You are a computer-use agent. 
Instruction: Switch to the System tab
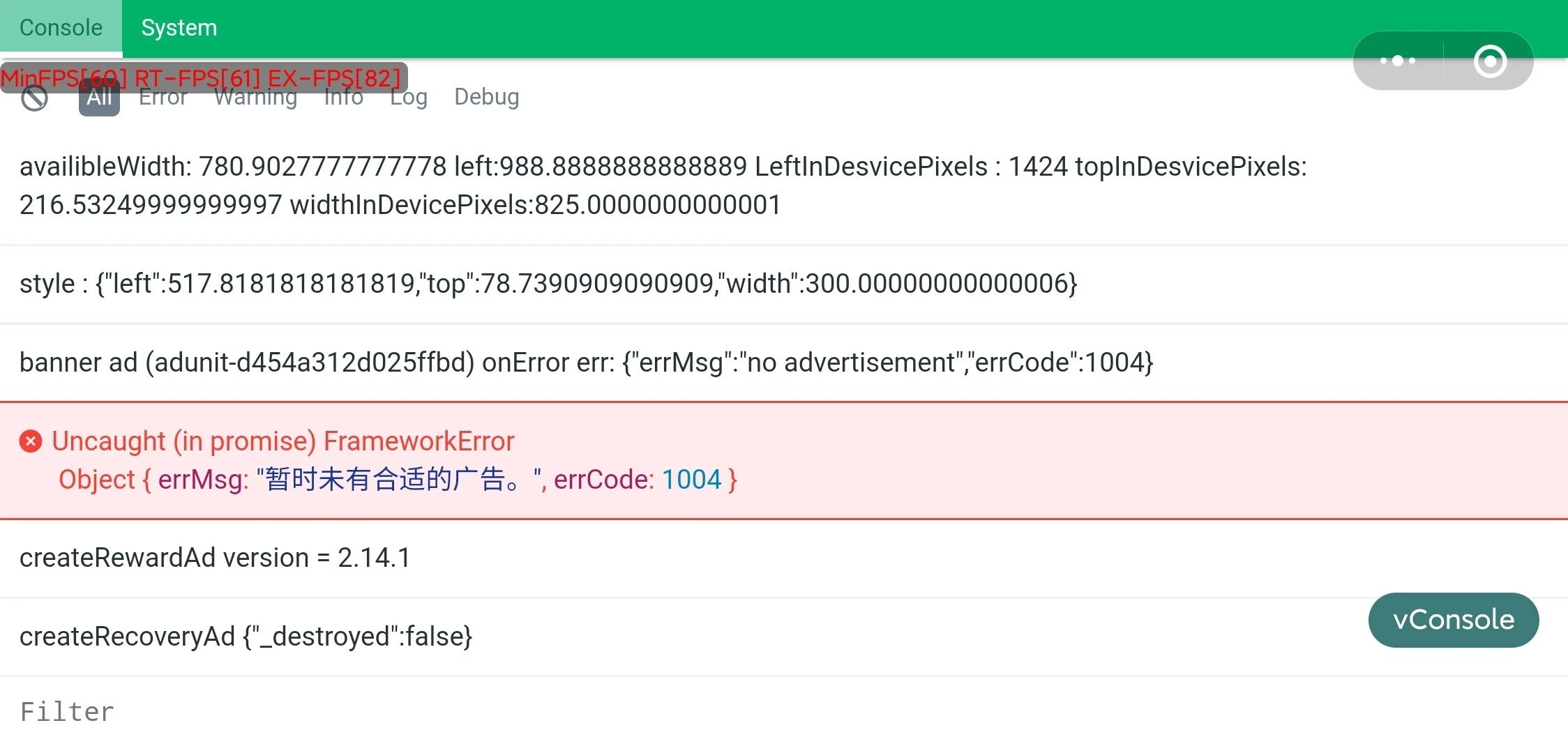(x=179, y=28)
